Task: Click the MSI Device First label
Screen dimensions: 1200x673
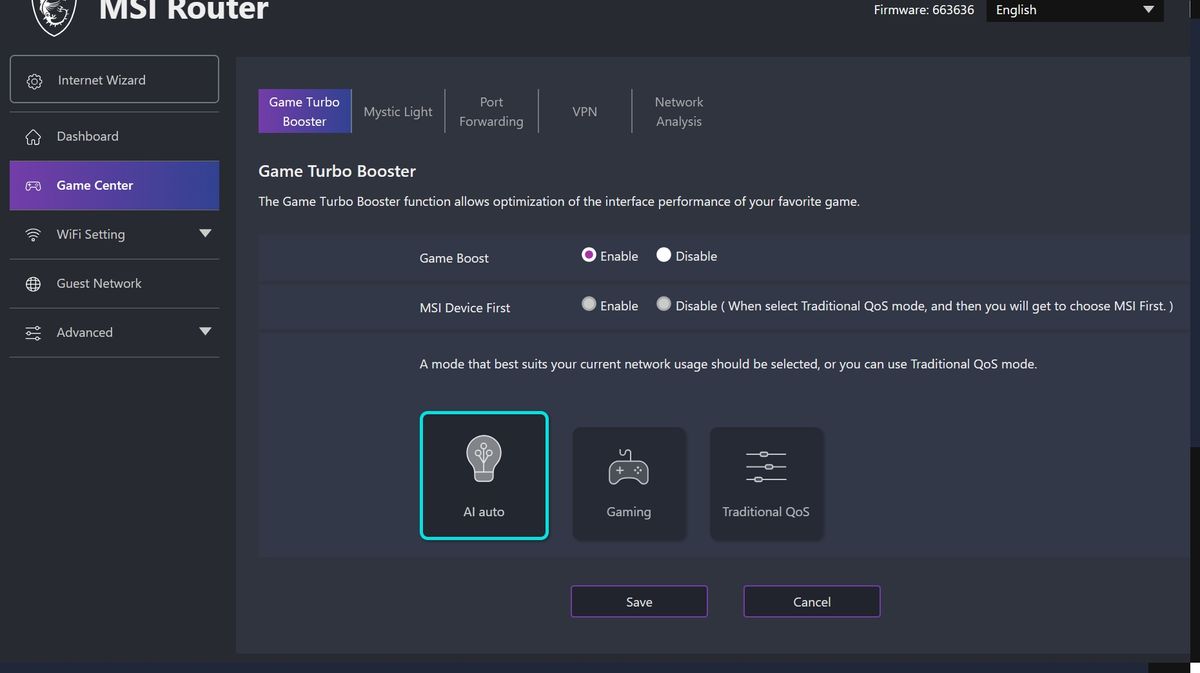Action: tap(465, 308)
